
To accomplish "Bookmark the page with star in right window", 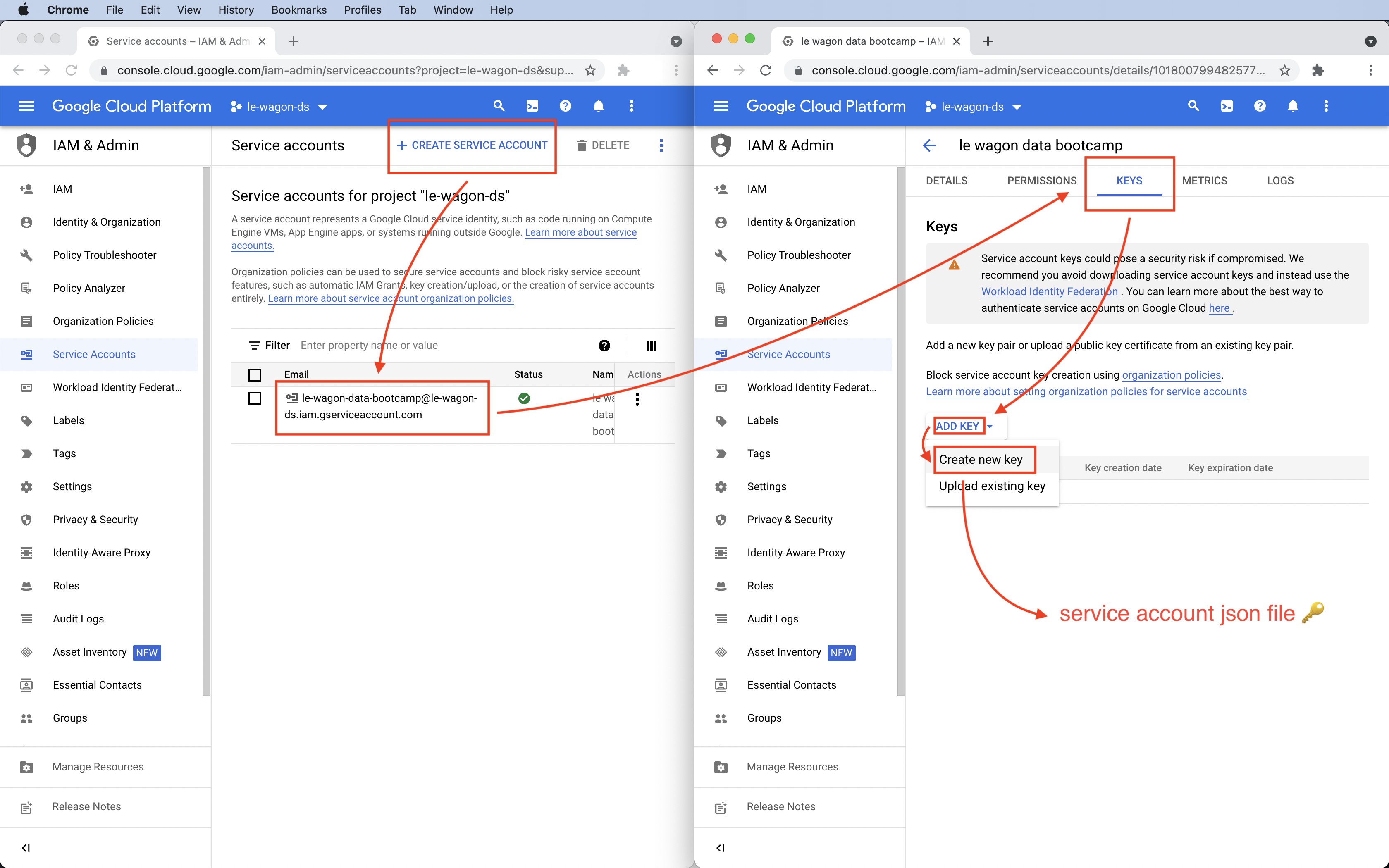I will coord(1284,71).
